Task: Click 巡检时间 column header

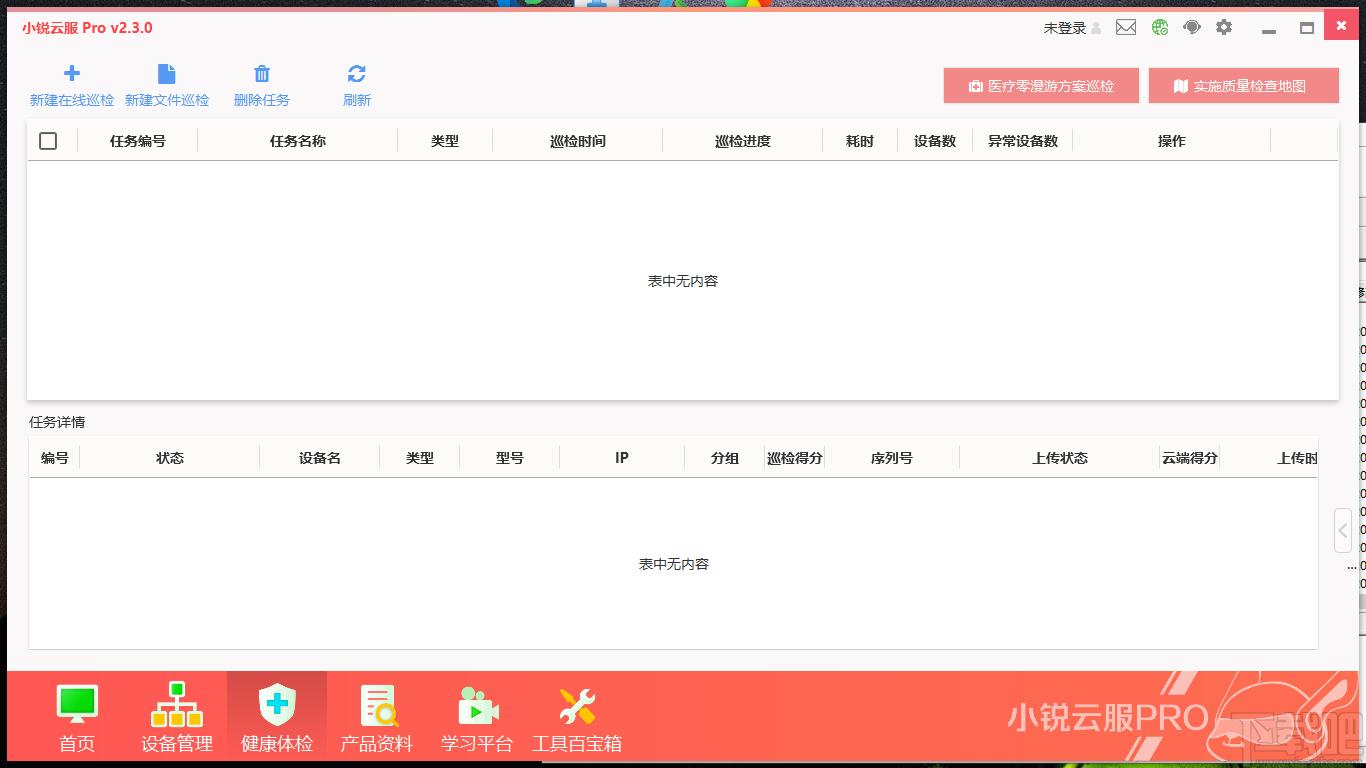Action: (578, 141)
